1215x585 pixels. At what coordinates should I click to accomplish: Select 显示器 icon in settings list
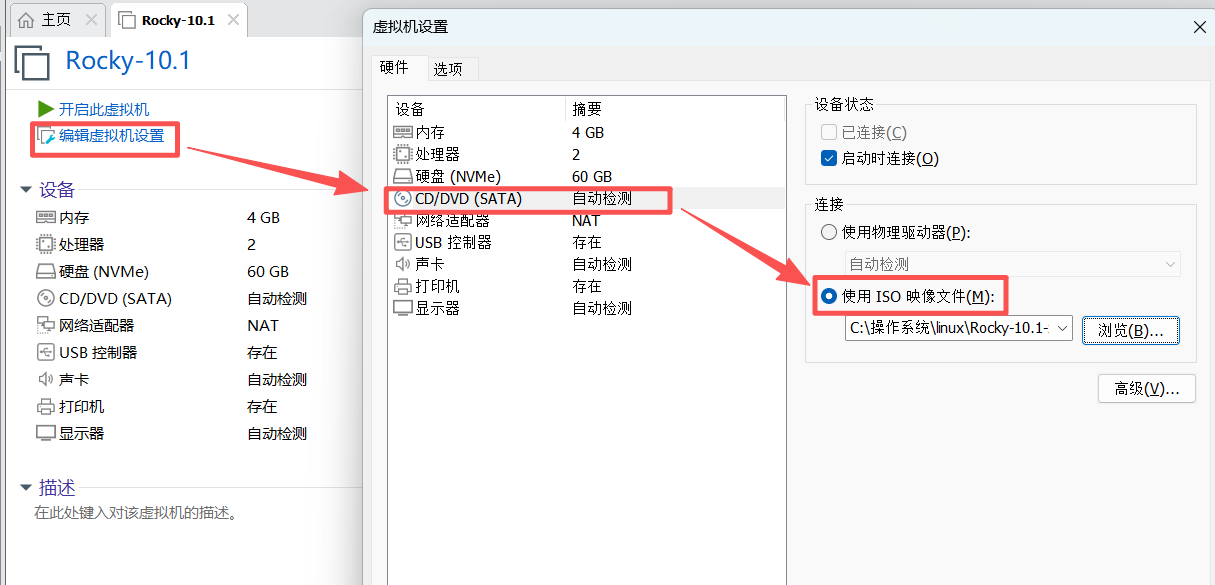403,308
